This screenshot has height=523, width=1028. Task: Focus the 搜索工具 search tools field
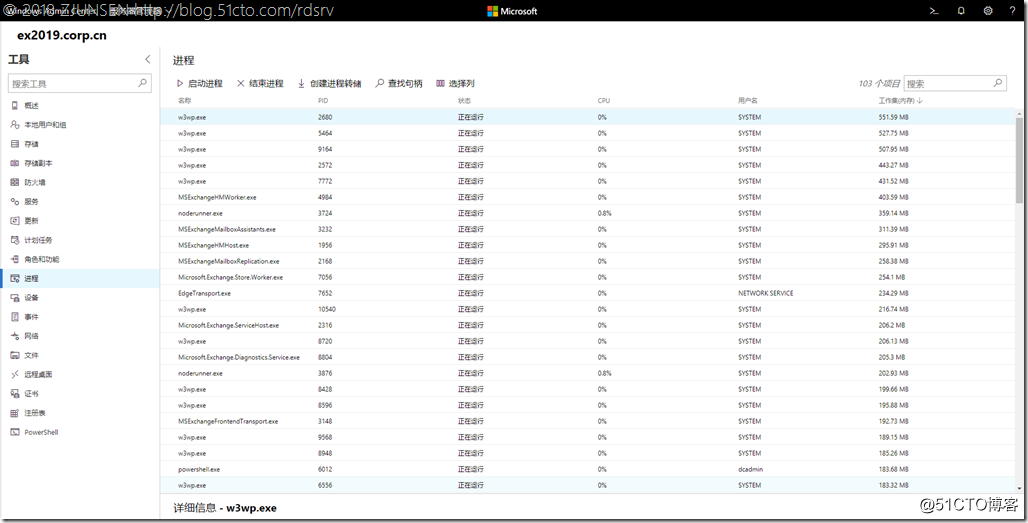pos(79,83)
